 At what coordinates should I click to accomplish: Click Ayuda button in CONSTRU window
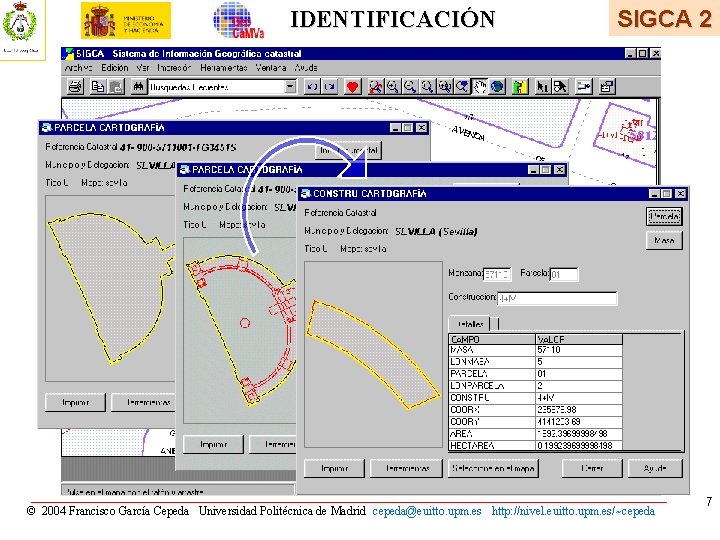(x=655, y=468)
